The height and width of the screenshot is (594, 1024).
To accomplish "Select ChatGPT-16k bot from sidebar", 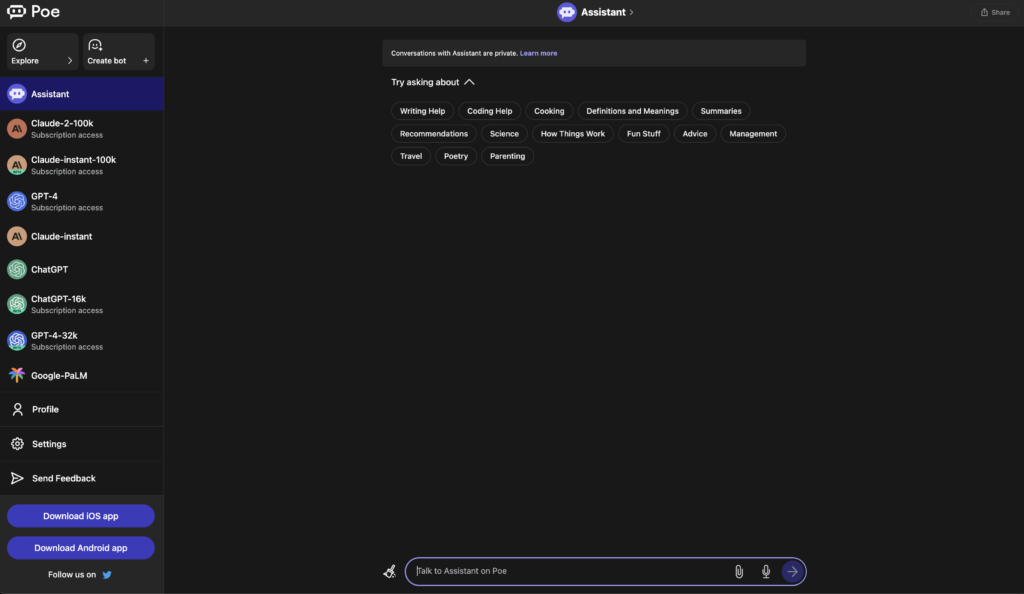I will pos(82,304).
